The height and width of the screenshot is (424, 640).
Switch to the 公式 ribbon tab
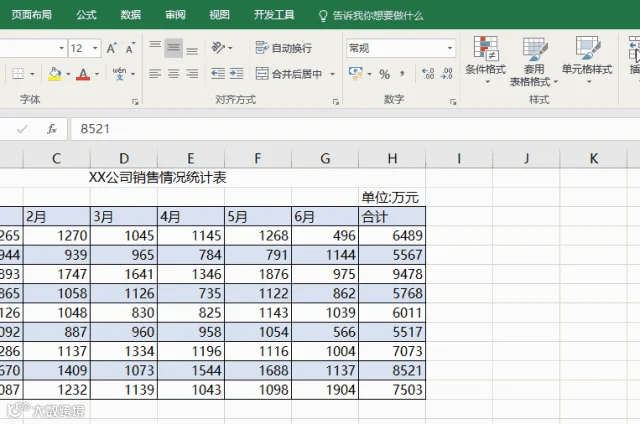[86, 15]
